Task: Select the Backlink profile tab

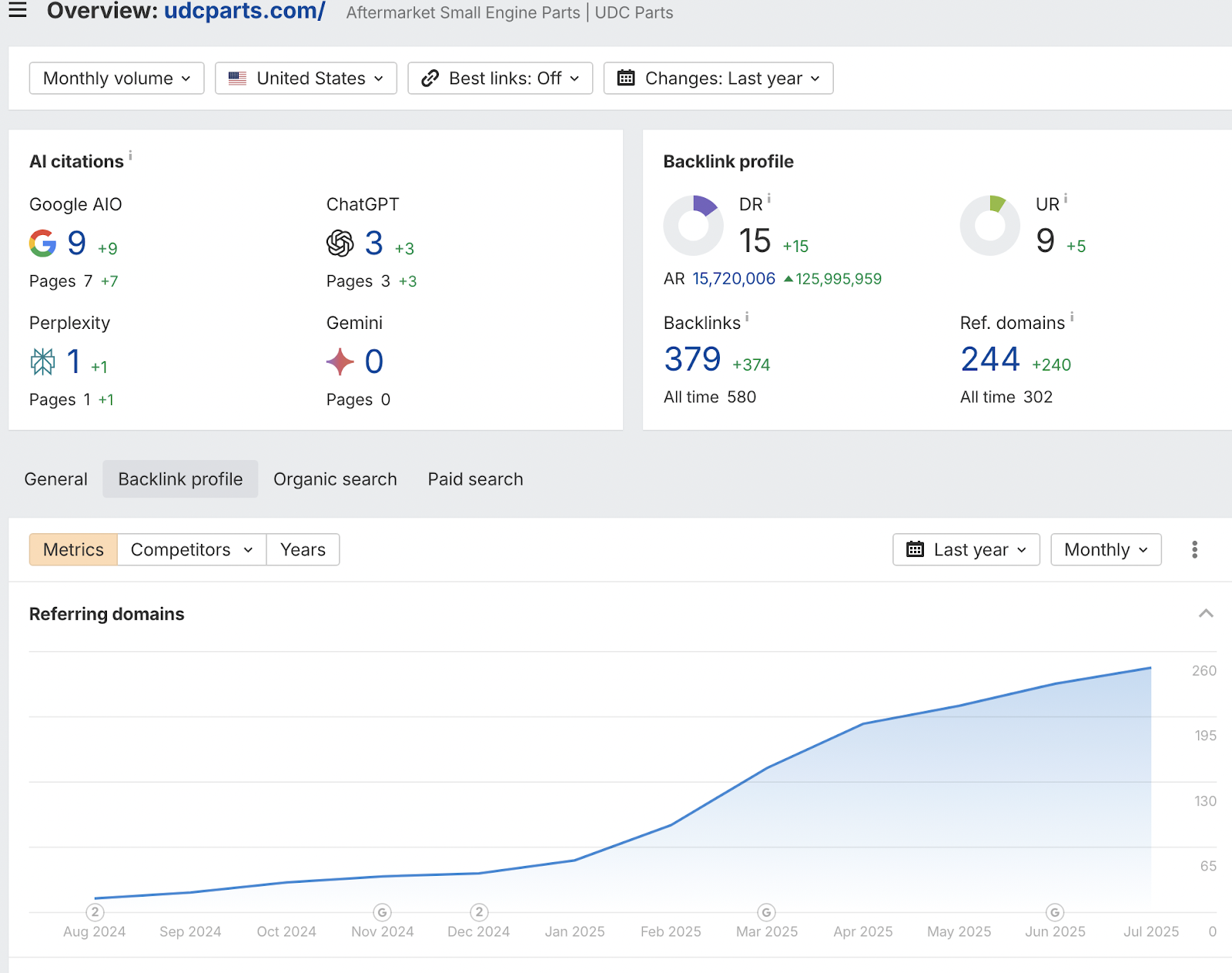Action: pos(180,479)
